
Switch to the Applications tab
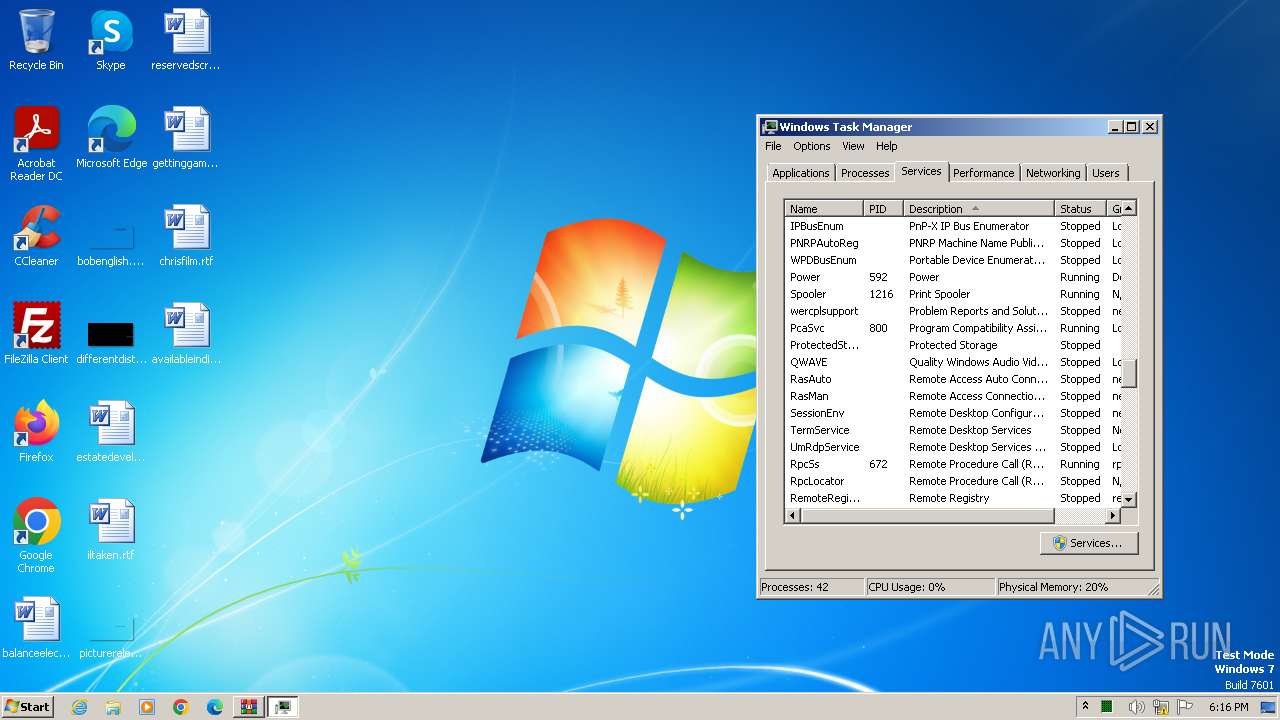(x=800, y=173)
